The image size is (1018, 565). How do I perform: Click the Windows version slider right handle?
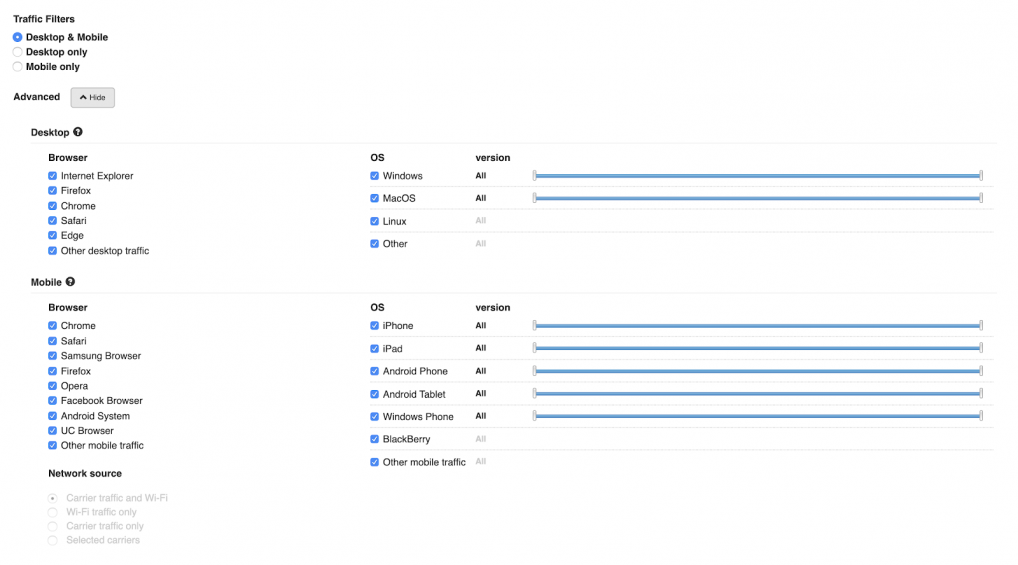pos(981,175)
